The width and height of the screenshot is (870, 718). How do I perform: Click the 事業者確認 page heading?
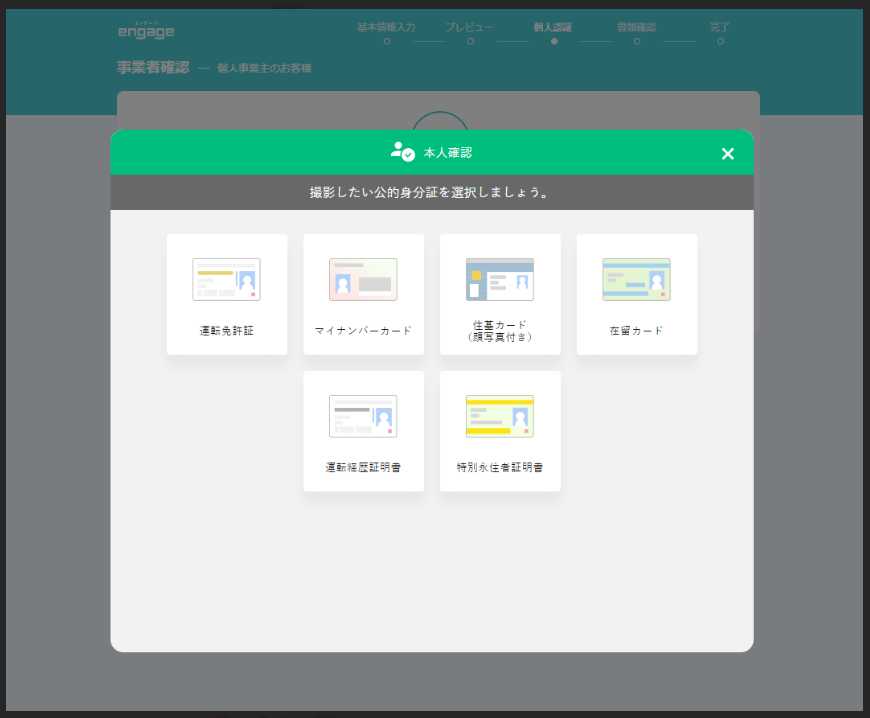(x=153, y=68)
